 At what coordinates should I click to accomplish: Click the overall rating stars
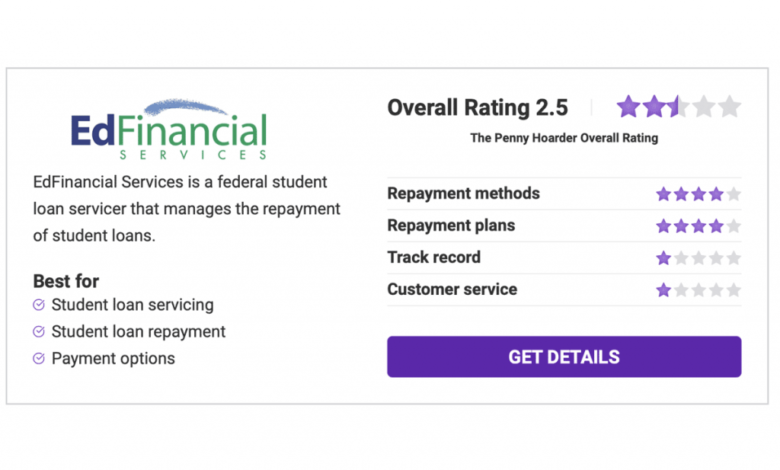(x=679, y=106)
